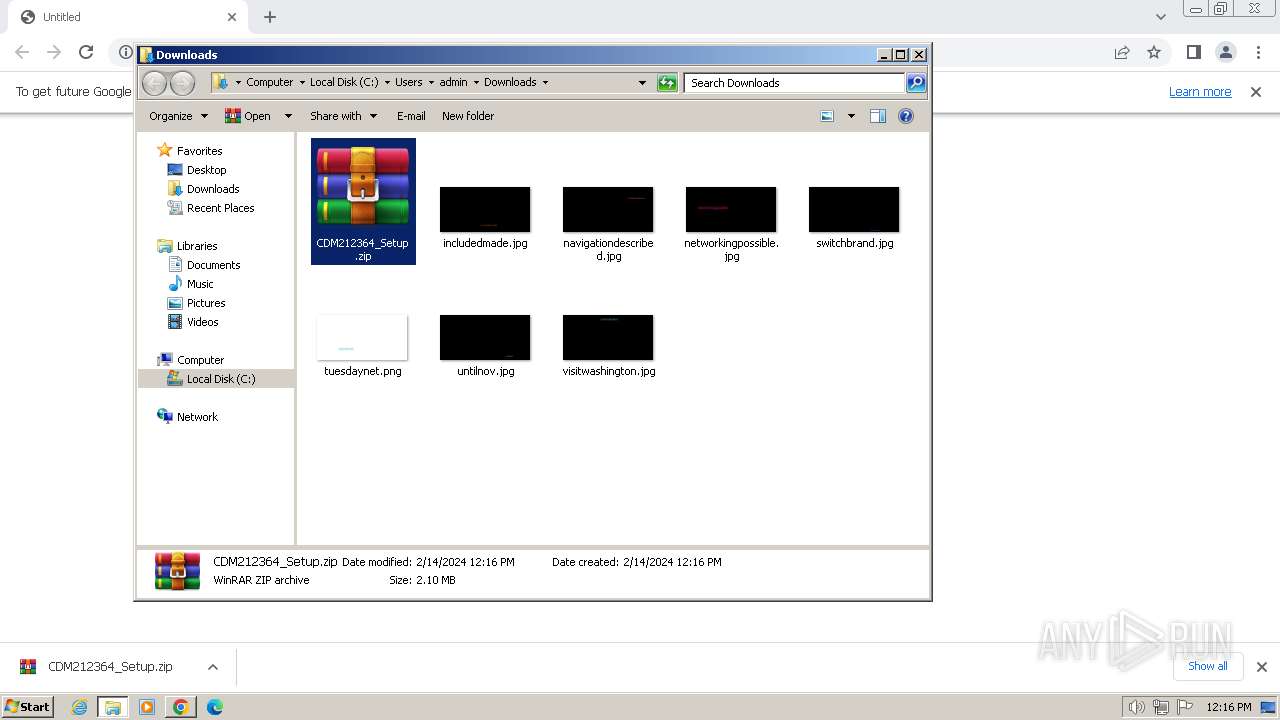Launch Microsoft Edge from taskbar

(x=214, y=707)
